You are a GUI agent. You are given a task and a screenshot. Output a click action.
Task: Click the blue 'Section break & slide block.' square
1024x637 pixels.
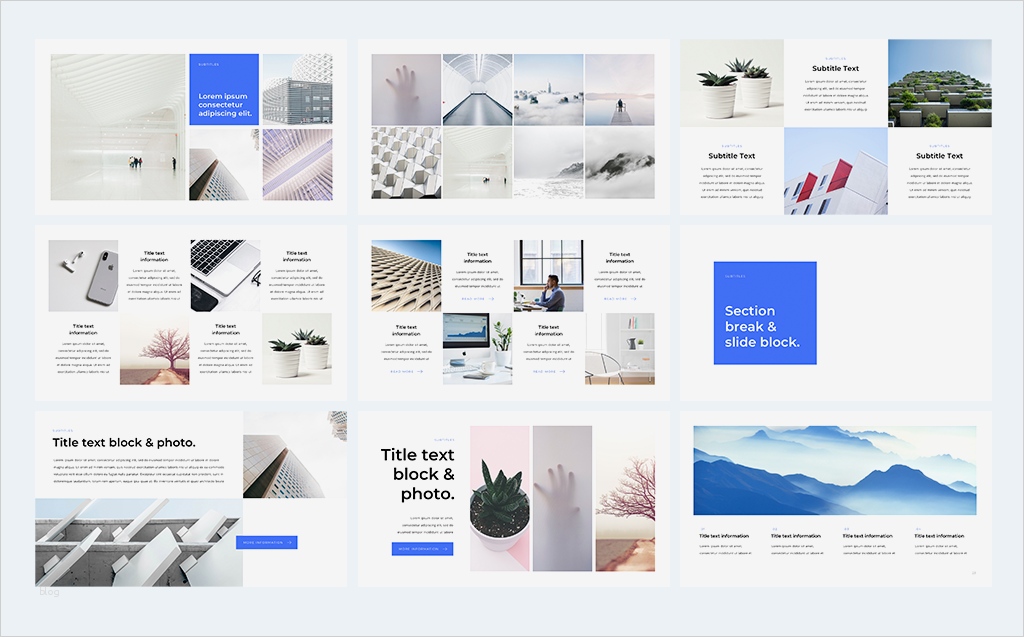coord(765,313)
